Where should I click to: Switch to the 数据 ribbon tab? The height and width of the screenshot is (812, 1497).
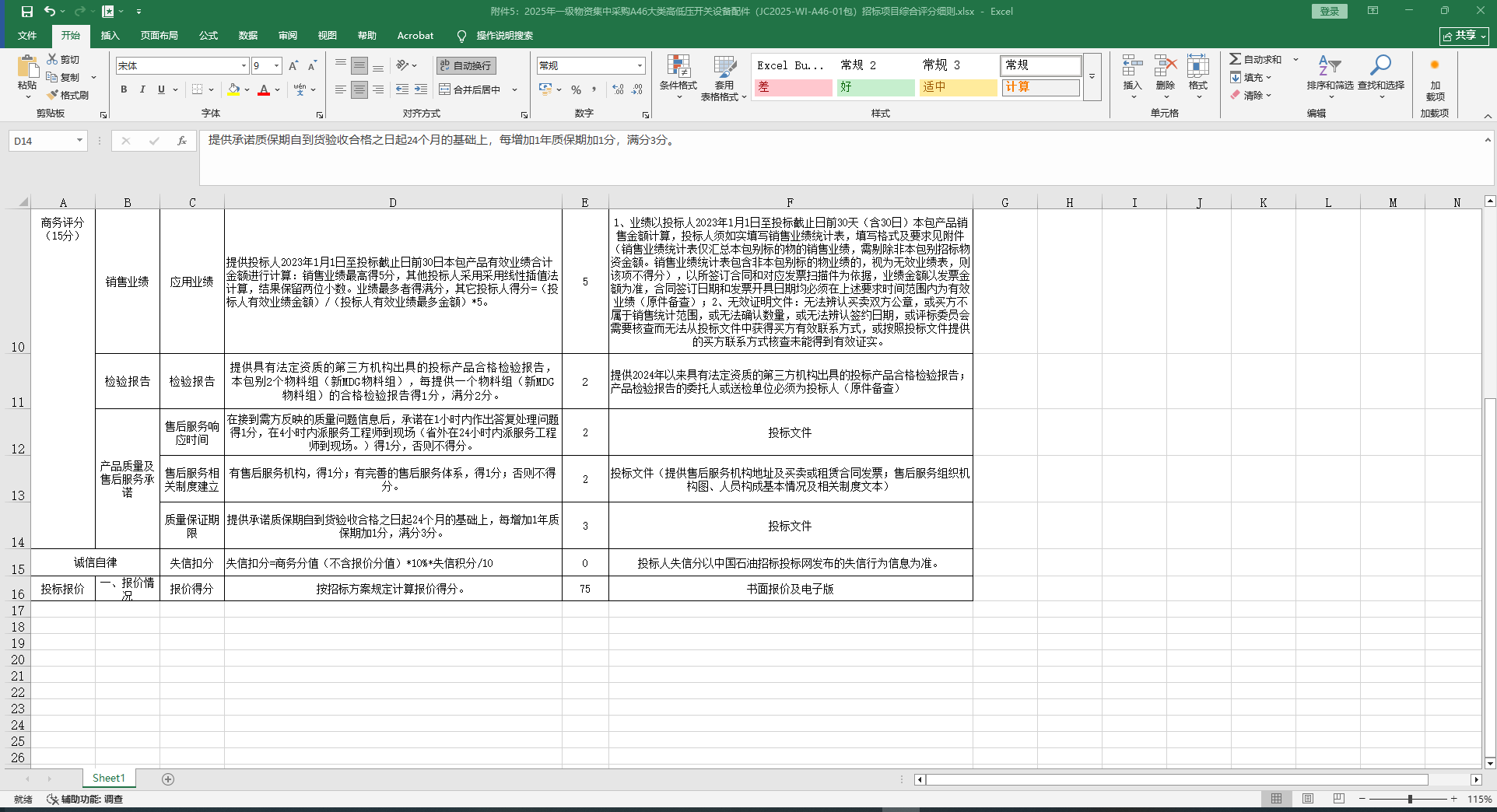coord(247,36)
